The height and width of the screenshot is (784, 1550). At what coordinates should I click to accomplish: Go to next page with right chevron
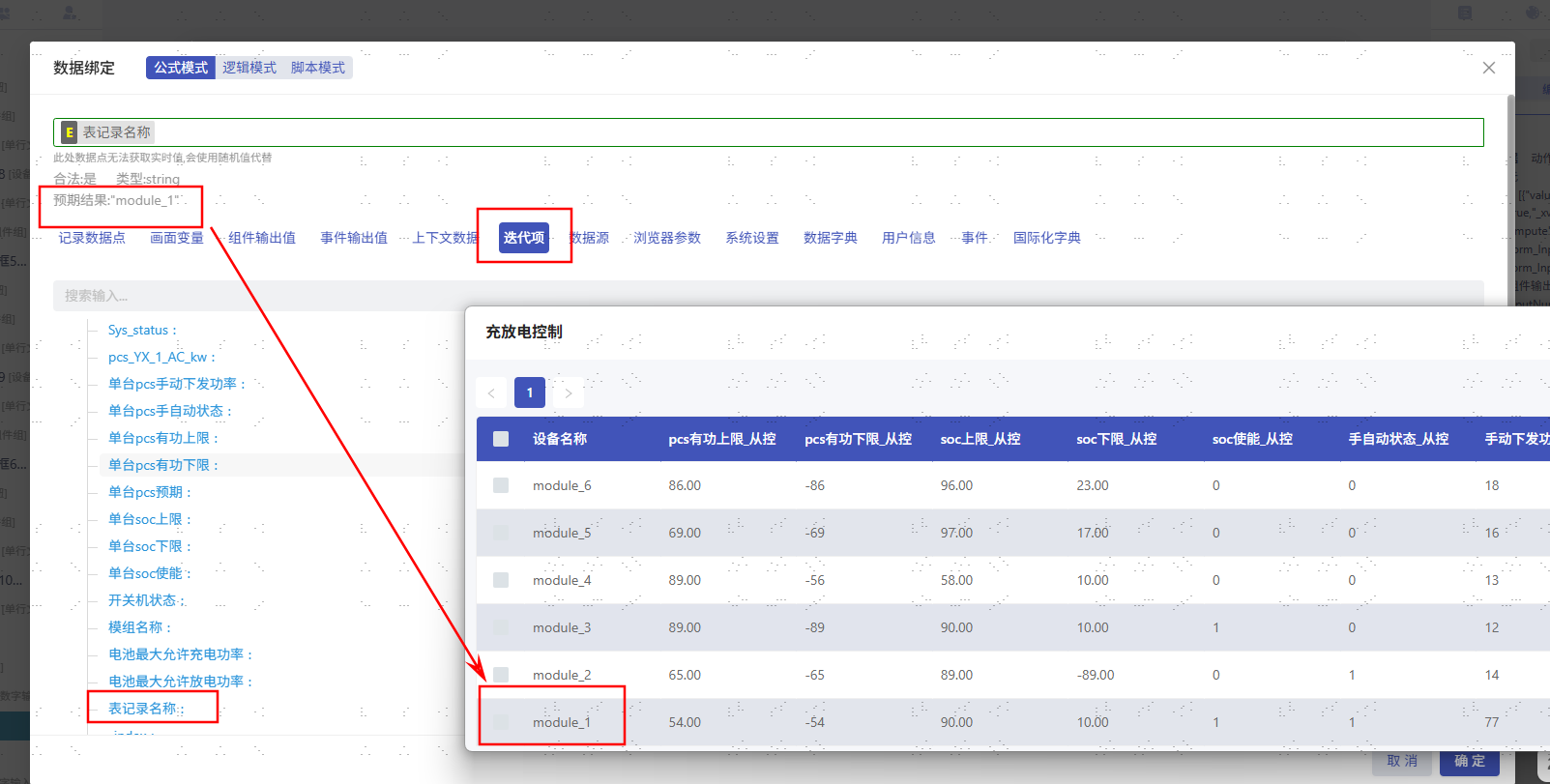click(x=569, y=392)
